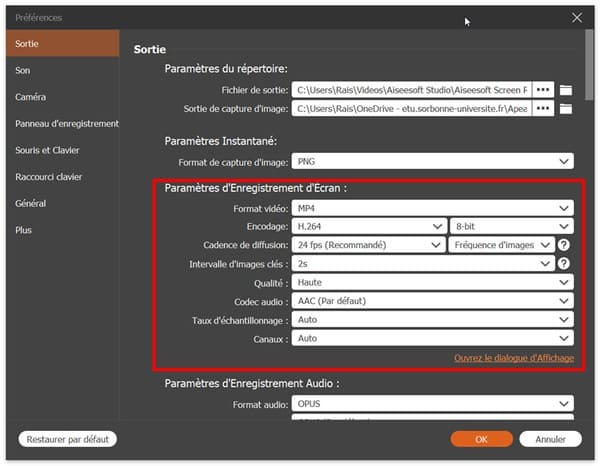Click three-dots button for Sortie de capture d'image
The image size is (600, 466).
(543, 109)
